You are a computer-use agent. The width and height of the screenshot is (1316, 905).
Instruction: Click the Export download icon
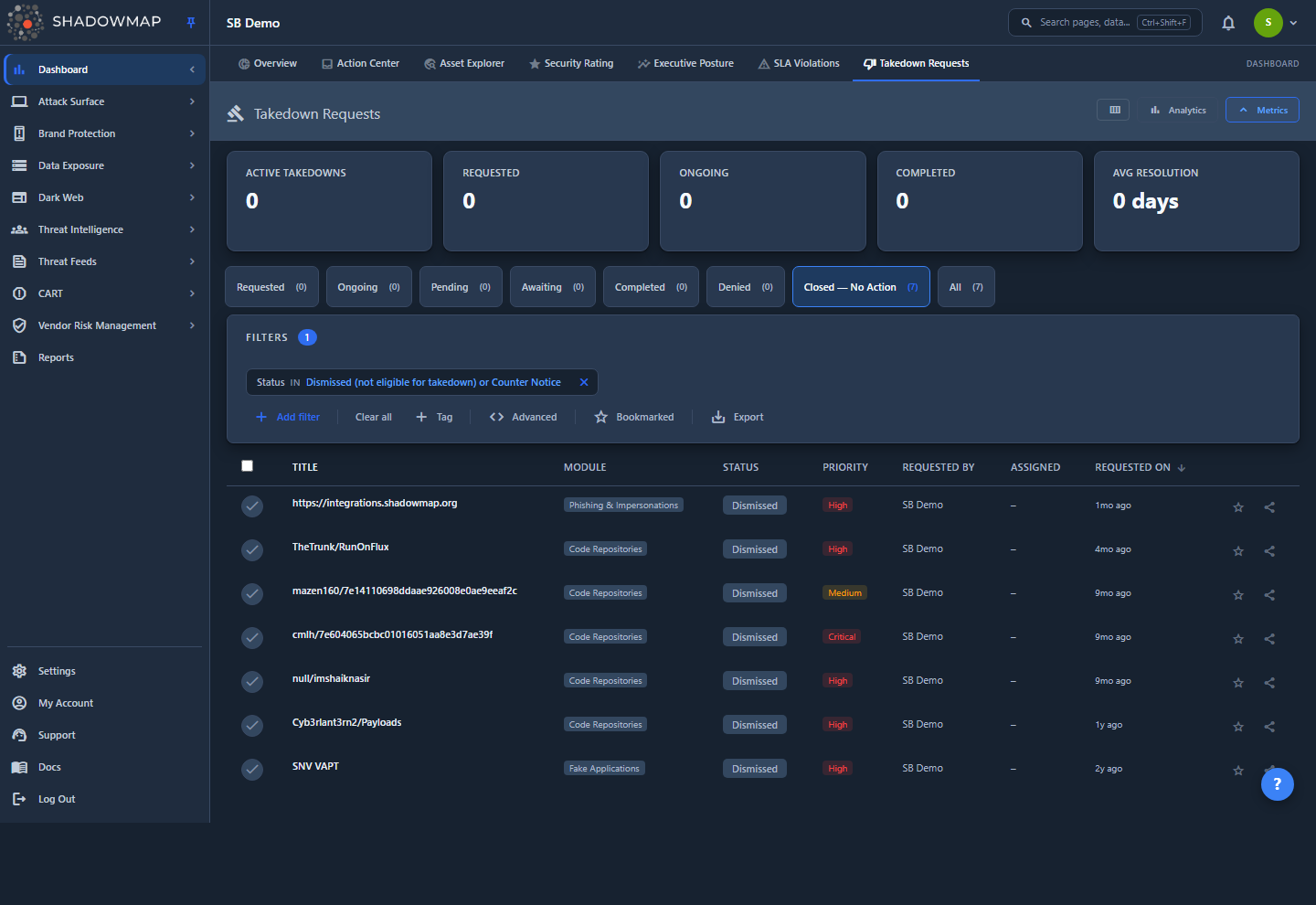pyautogui.click(x=718, y=417)
